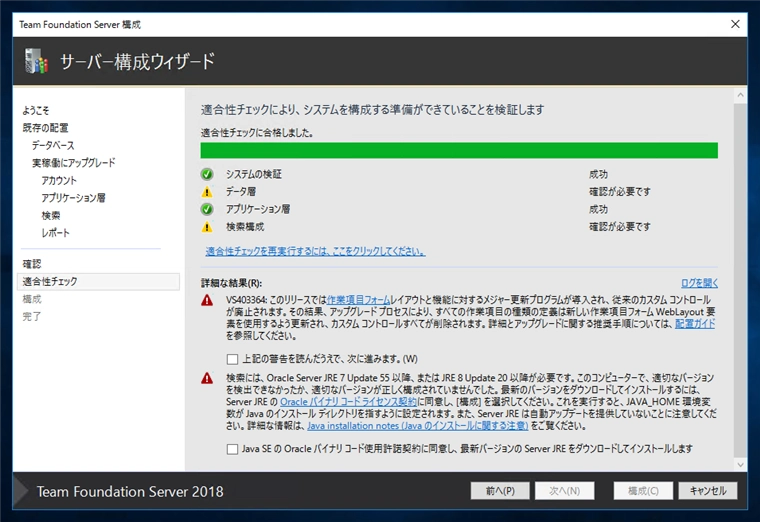Click 確認が必要です status for 検索構成
The image size is (760, 522).
coord(620,226)
